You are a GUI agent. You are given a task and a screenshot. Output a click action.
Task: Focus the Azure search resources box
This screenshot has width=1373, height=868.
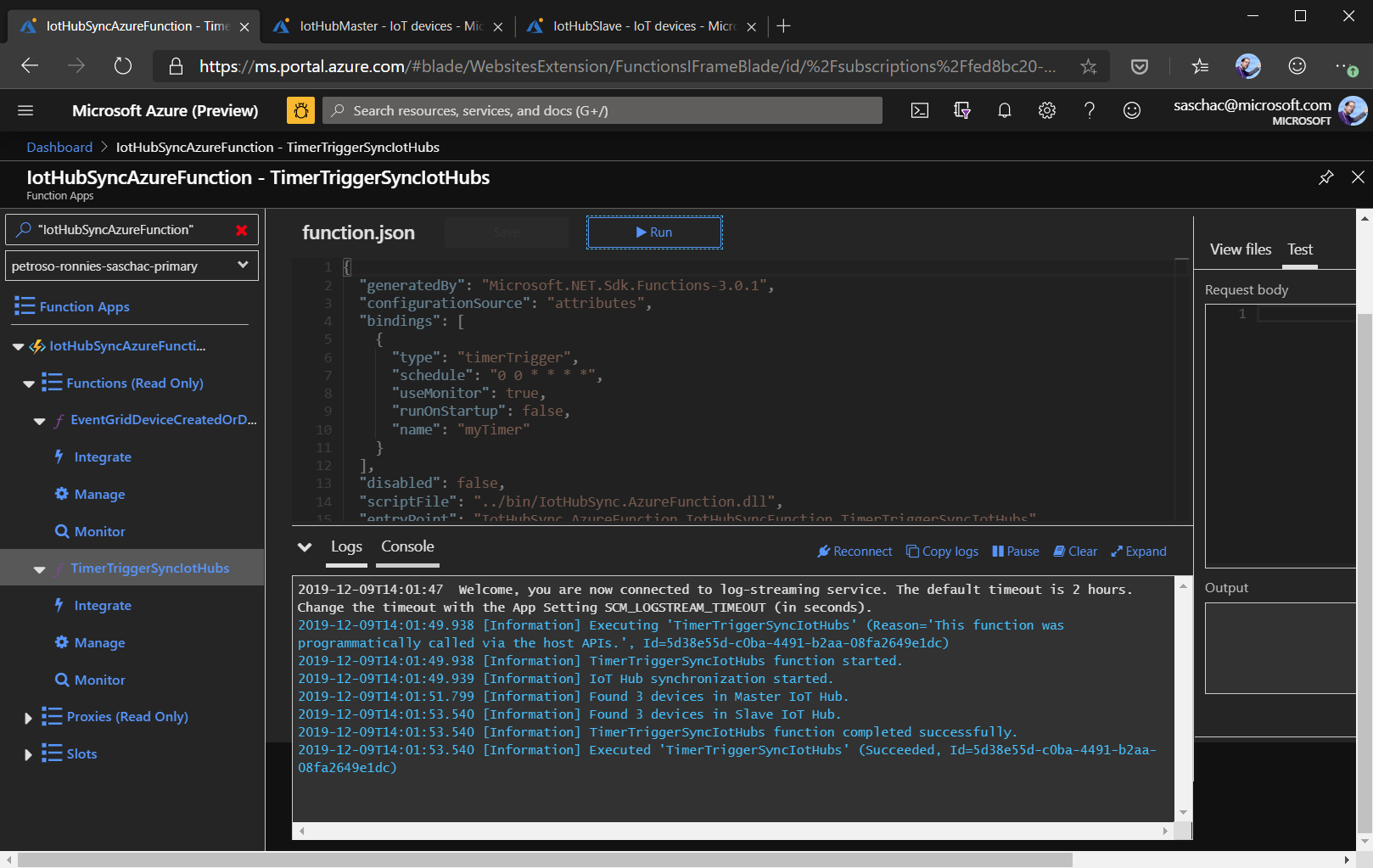click(602, 110)
